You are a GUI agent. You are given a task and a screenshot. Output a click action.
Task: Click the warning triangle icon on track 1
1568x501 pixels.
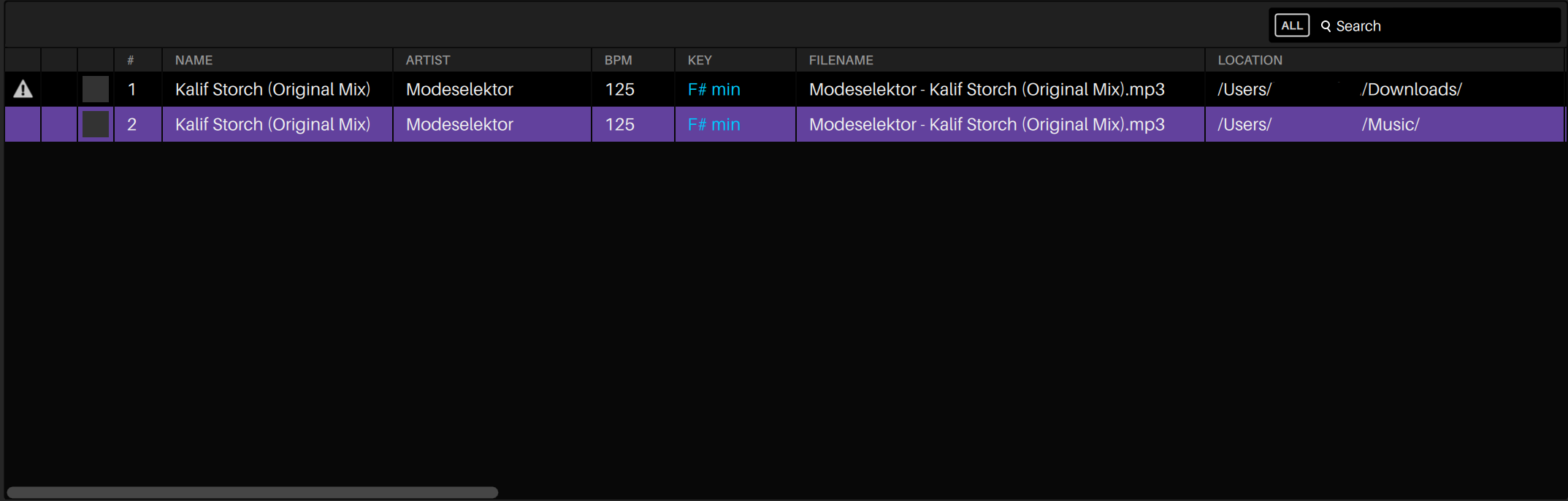click(23, 89)
